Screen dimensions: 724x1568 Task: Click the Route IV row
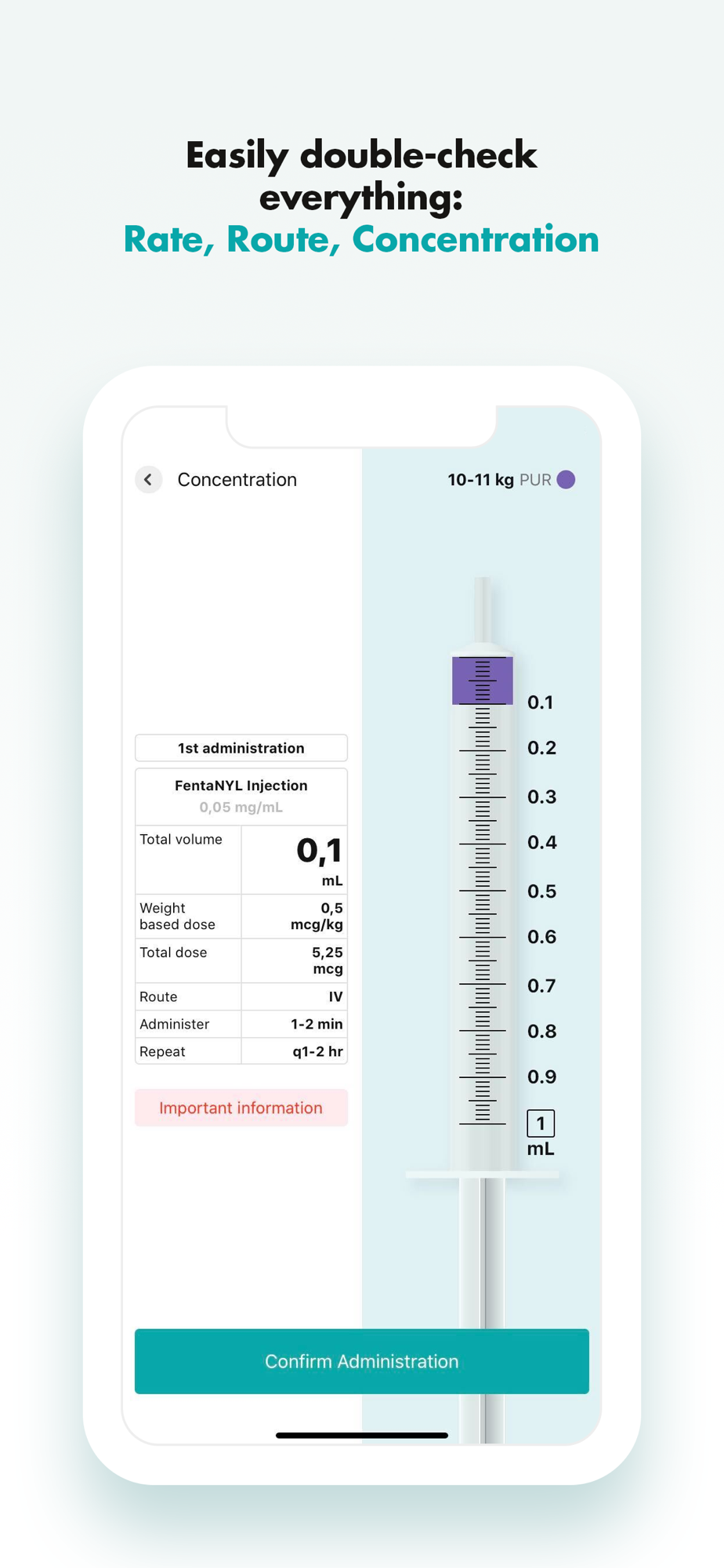point(241,996)
